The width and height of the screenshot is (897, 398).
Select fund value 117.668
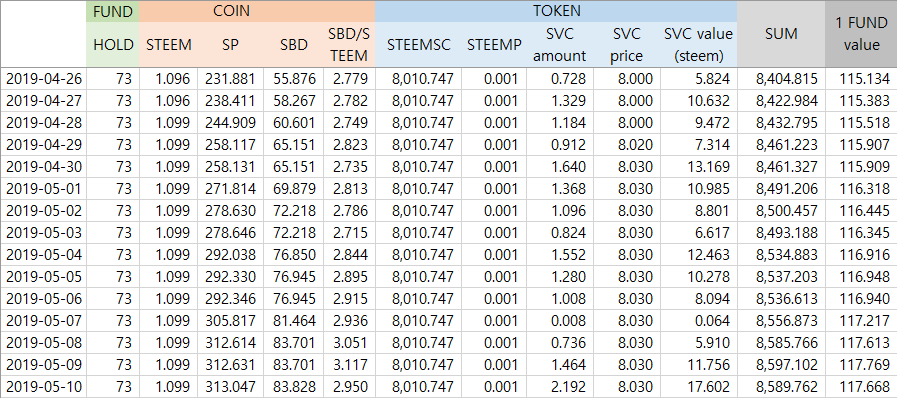[861, 387]
